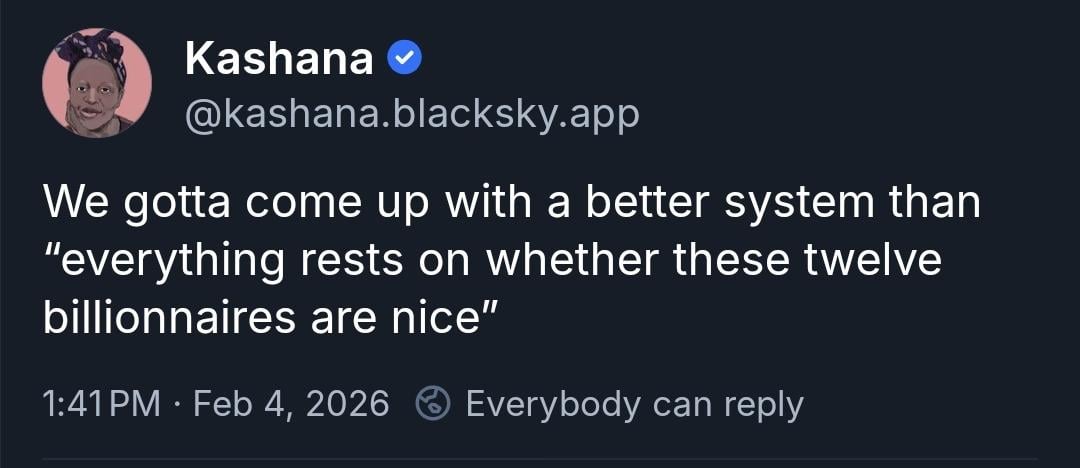
Task: Click the word "reply" in the footer
Action: click(763, 404)
